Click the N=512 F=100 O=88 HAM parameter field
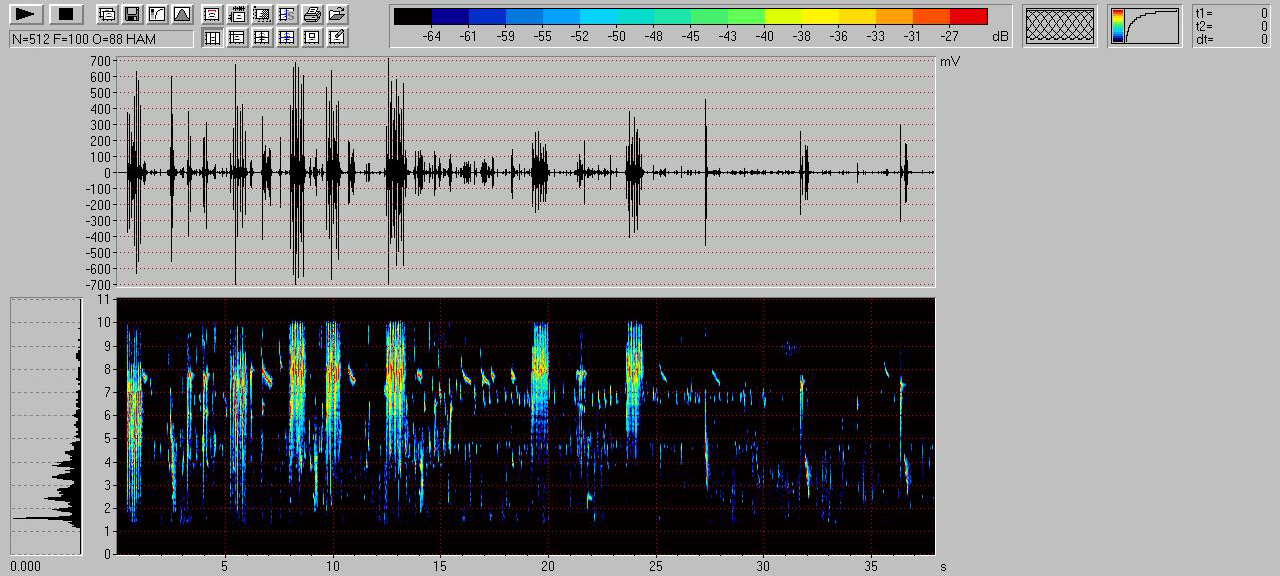The width and height of the screenshot is (1280, 576). (x=101, y=39)
